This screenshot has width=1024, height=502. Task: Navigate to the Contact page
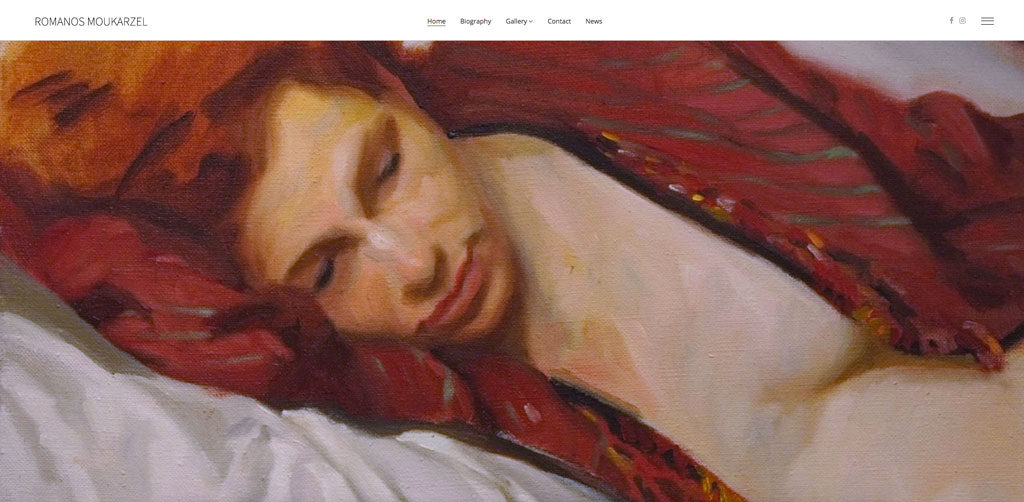click(x=559, y=21)
